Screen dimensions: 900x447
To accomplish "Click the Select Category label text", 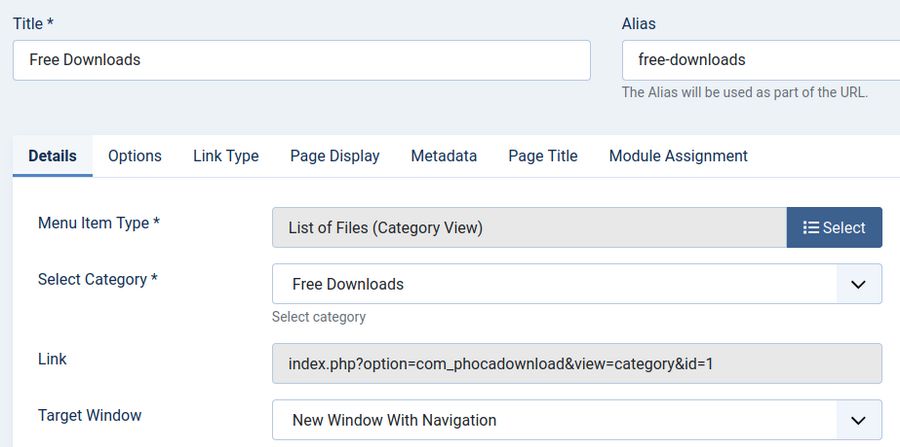I will click(97, 280).
